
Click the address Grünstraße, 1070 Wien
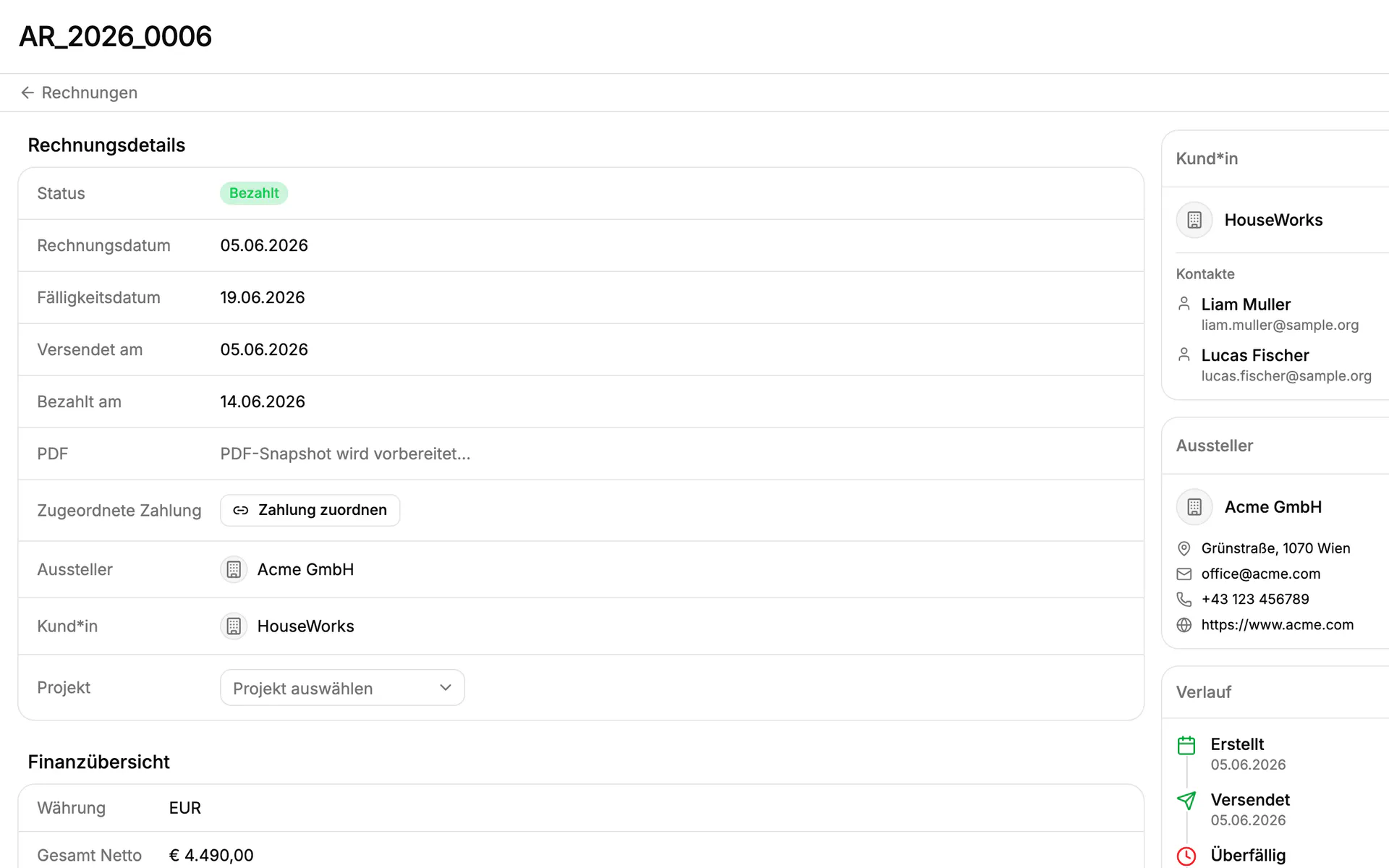pyautogui.click(x=1275, y=548)
